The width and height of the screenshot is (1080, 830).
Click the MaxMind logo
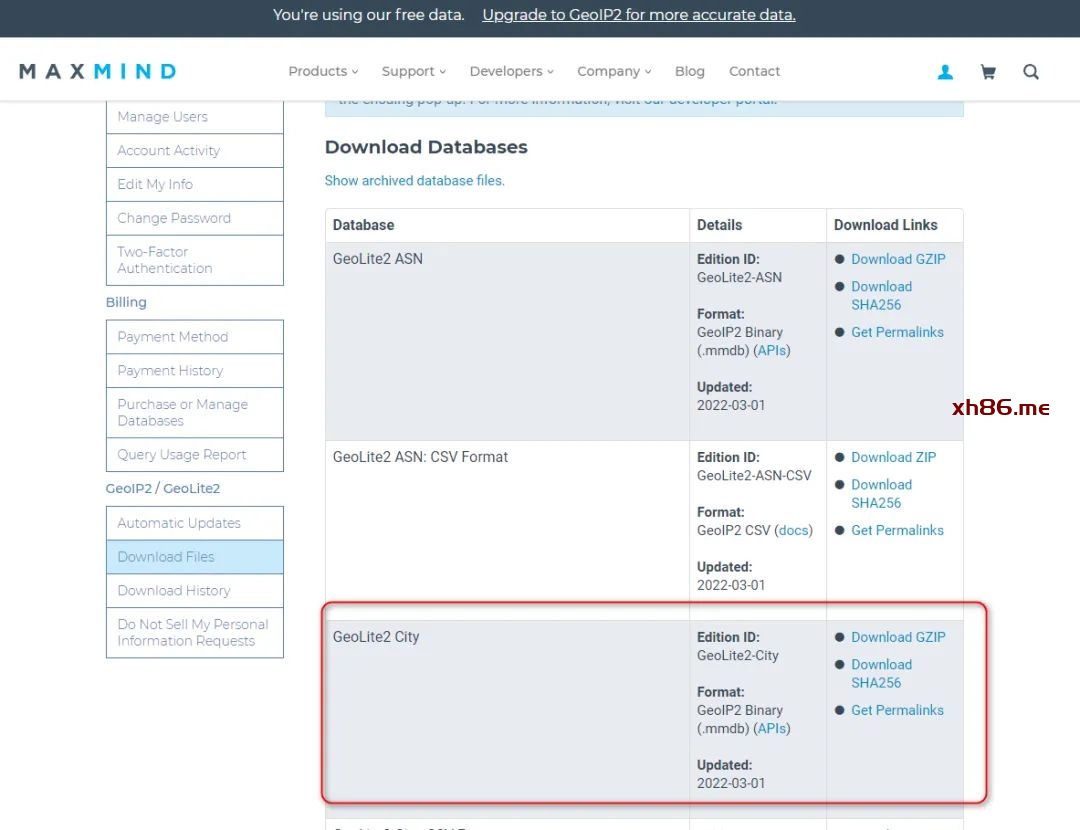tap(98, 72)
